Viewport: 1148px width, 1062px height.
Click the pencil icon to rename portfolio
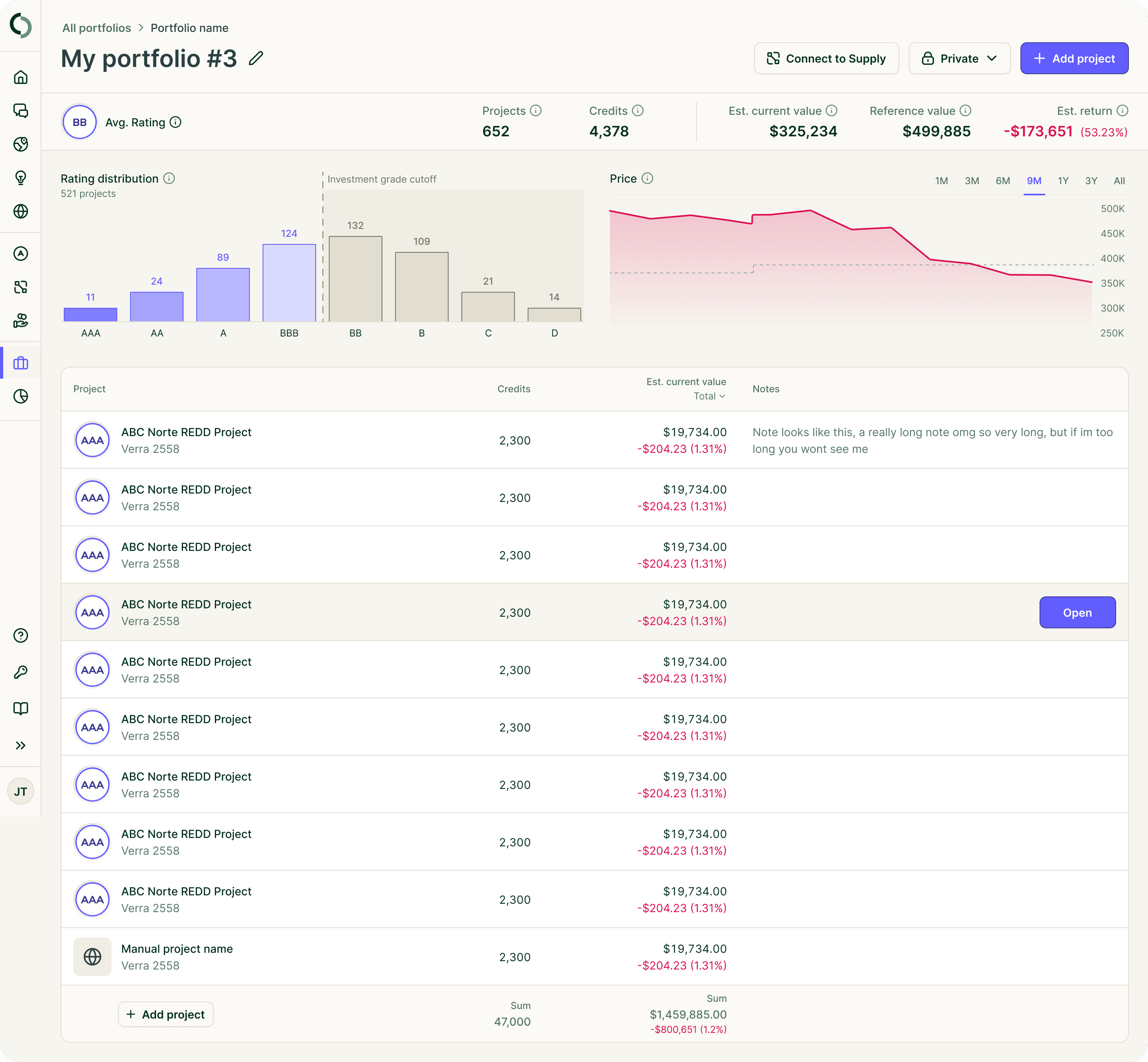coord(256,59)
